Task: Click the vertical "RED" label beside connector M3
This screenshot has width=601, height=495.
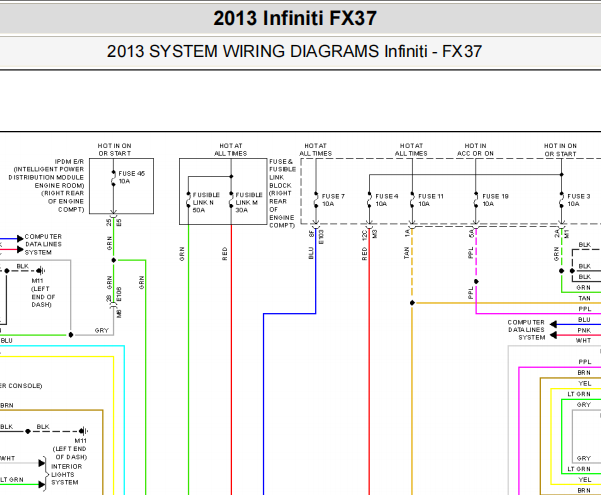Action: [x=364, y=253]
